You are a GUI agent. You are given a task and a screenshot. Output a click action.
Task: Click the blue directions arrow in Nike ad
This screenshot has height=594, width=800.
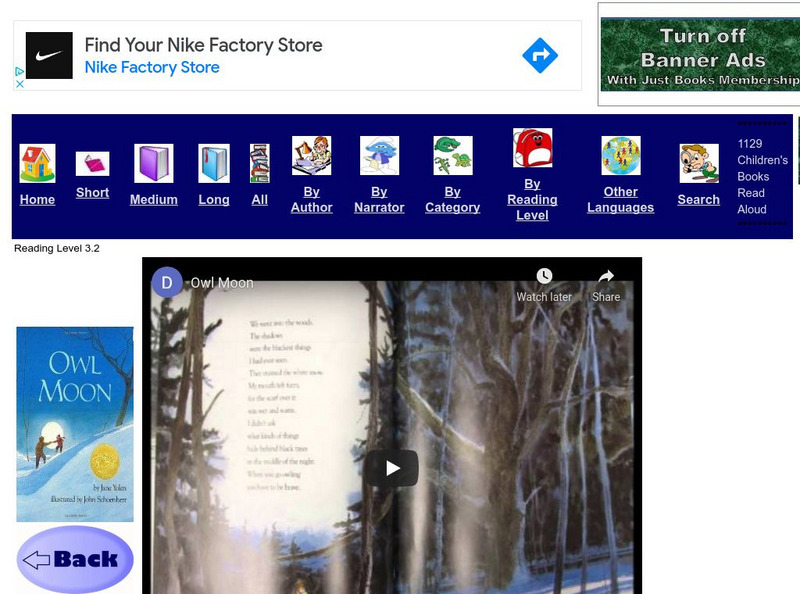pyautogui.click(x=540, y=55)
